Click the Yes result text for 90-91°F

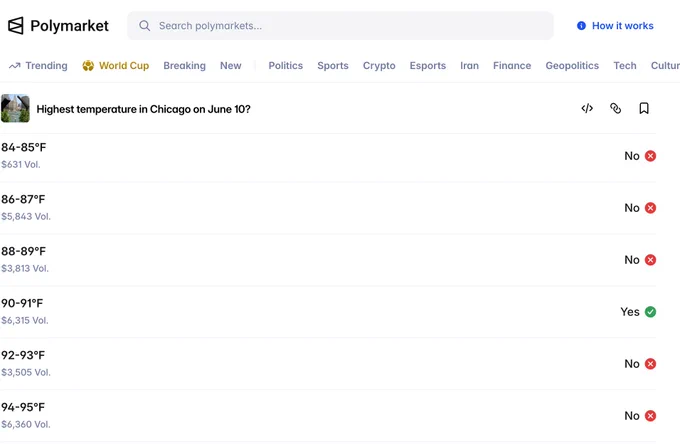pyautogui.click(x=630, y=312)
